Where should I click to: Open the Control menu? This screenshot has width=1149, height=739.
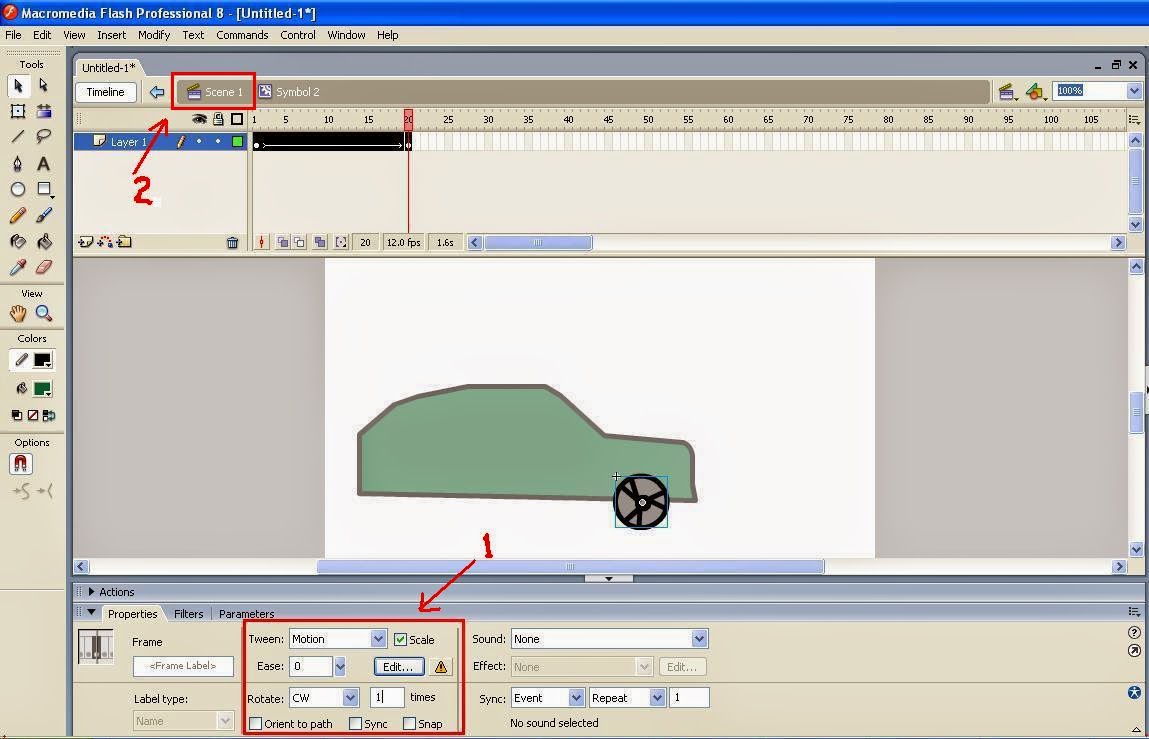tap(298, 34)
